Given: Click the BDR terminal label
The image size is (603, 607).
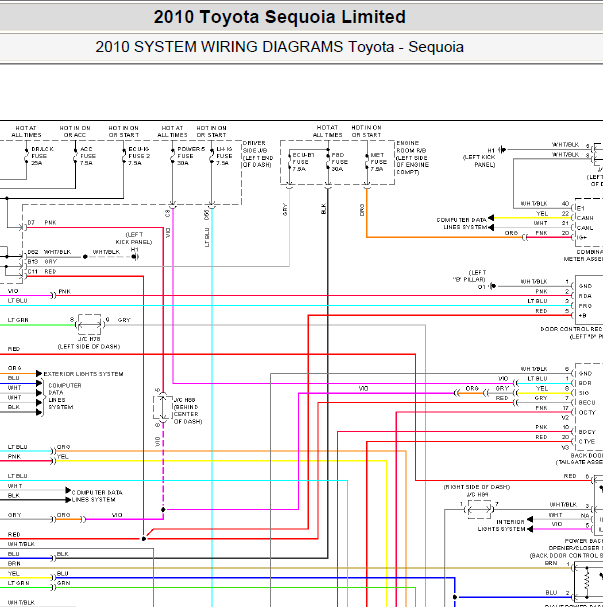Looking at the screenshot, I should coord(585,383).
